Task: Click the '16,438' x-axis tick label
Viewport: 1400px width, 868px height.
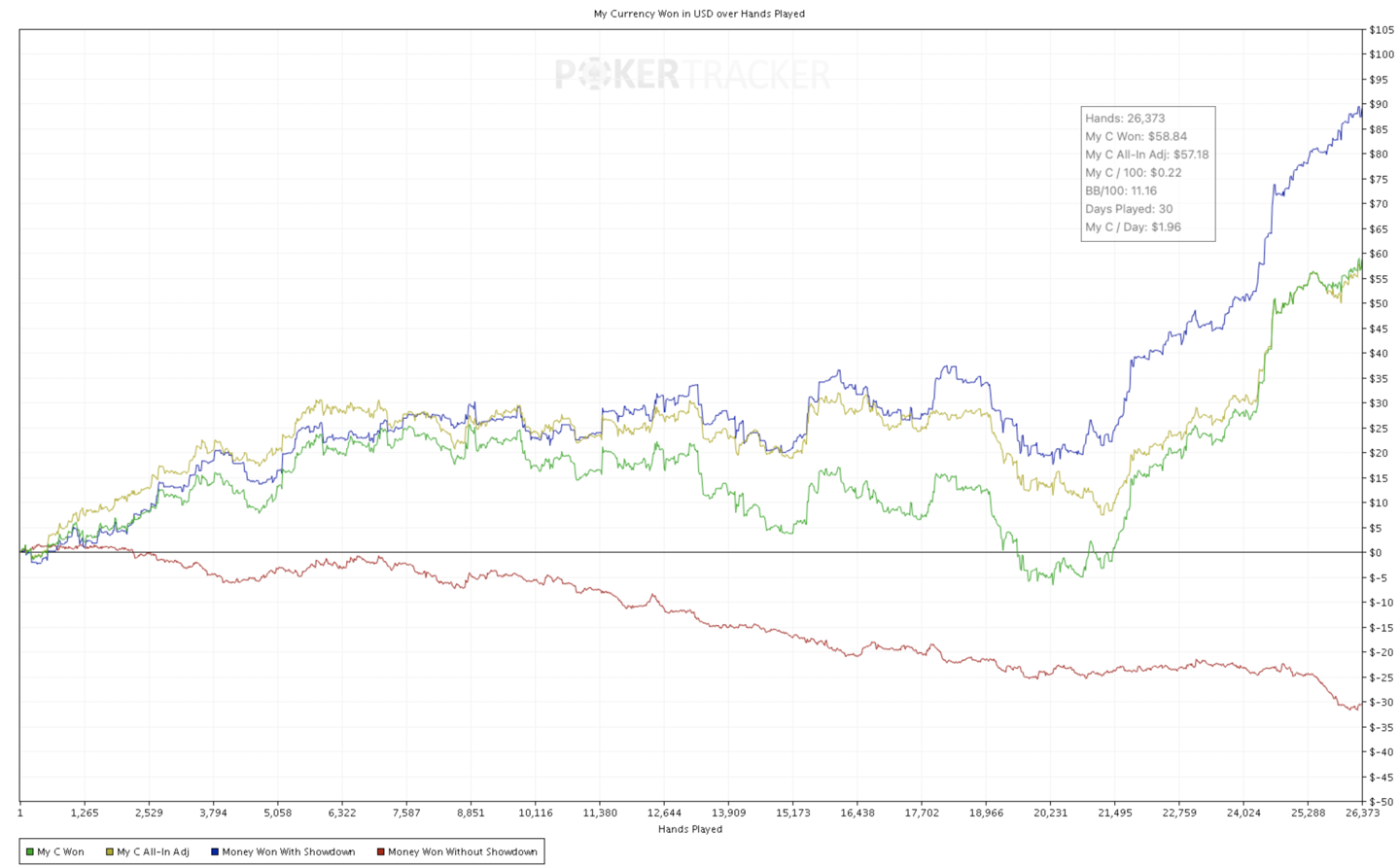Action: pos(857,813)
